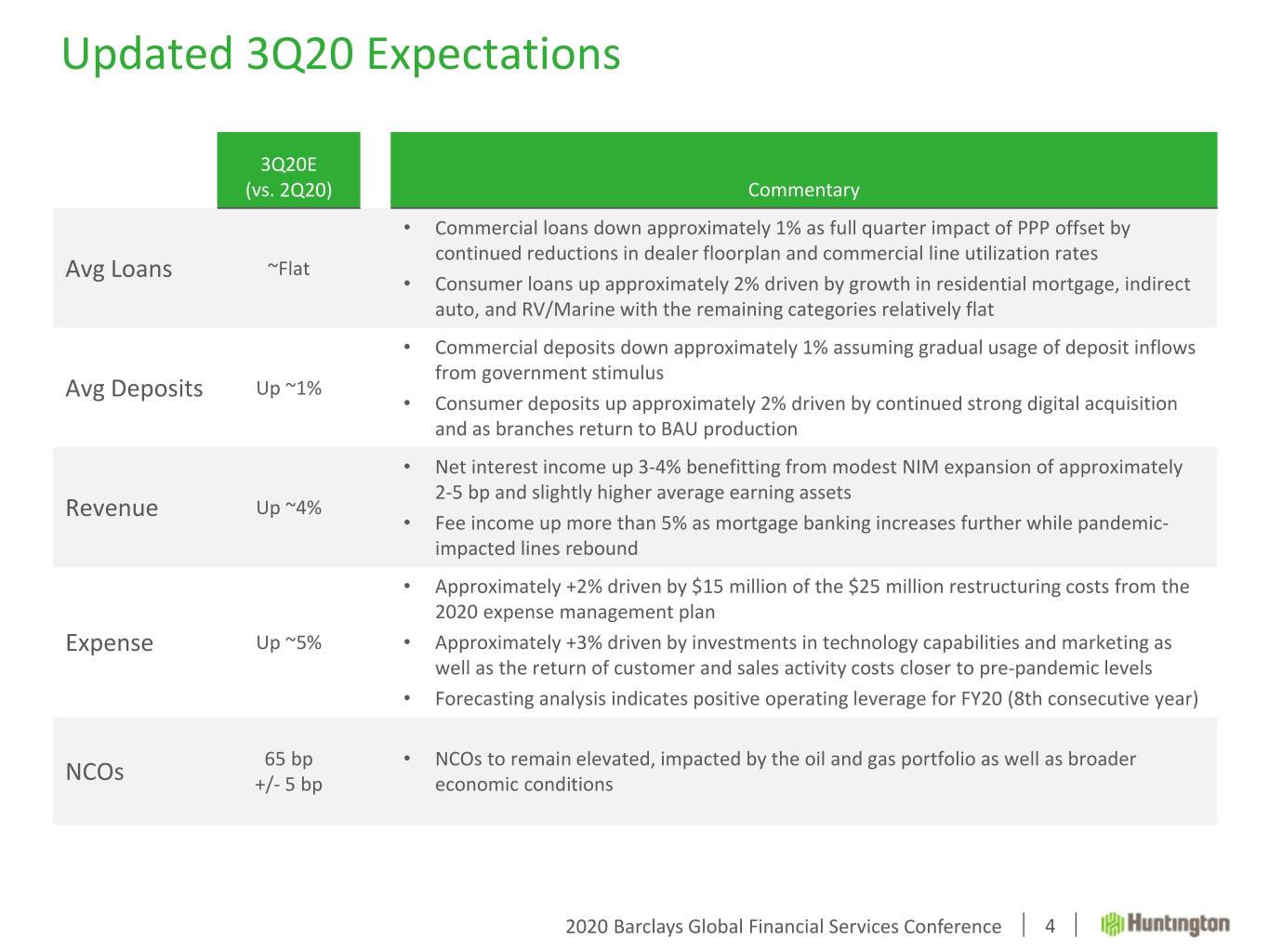Select the "Up ~5%" Expense value
The image size is (1269, 952).
click(x=288, y=642)
